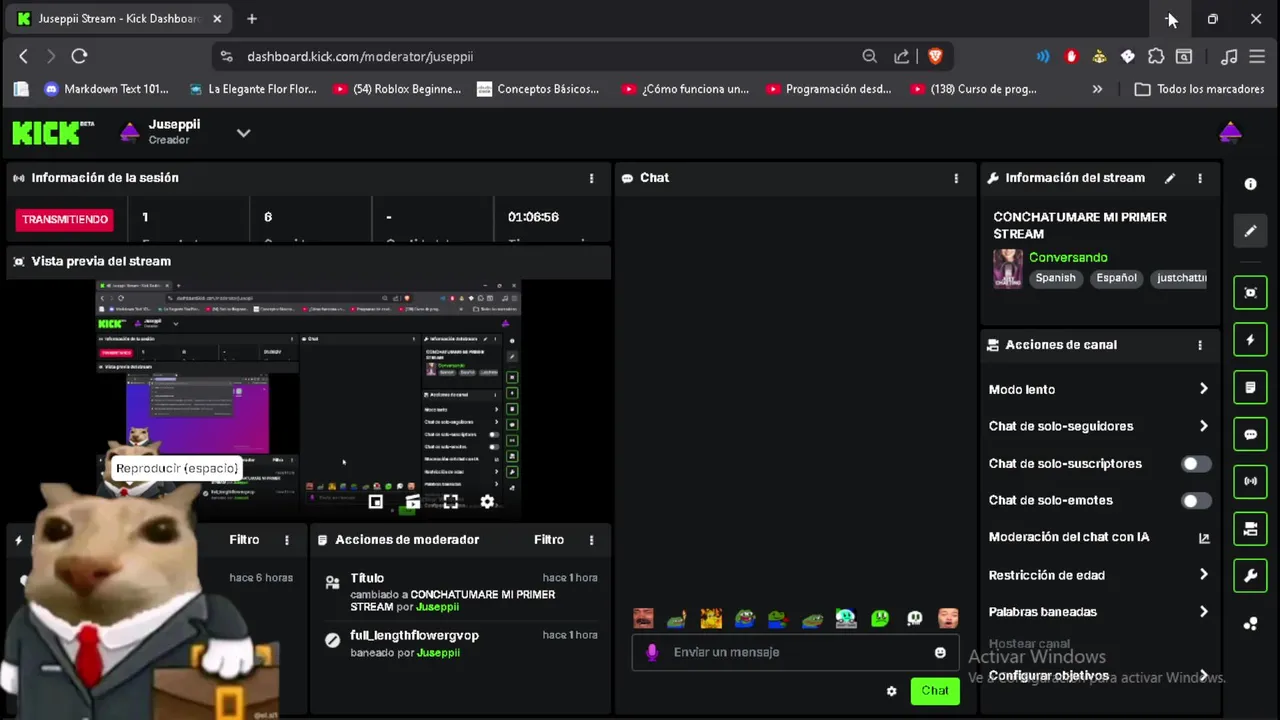The width and height of the screenshot is (1280, 720).
Task: Open Markdown Text 101 bookmark
Action: click(106, 89)
